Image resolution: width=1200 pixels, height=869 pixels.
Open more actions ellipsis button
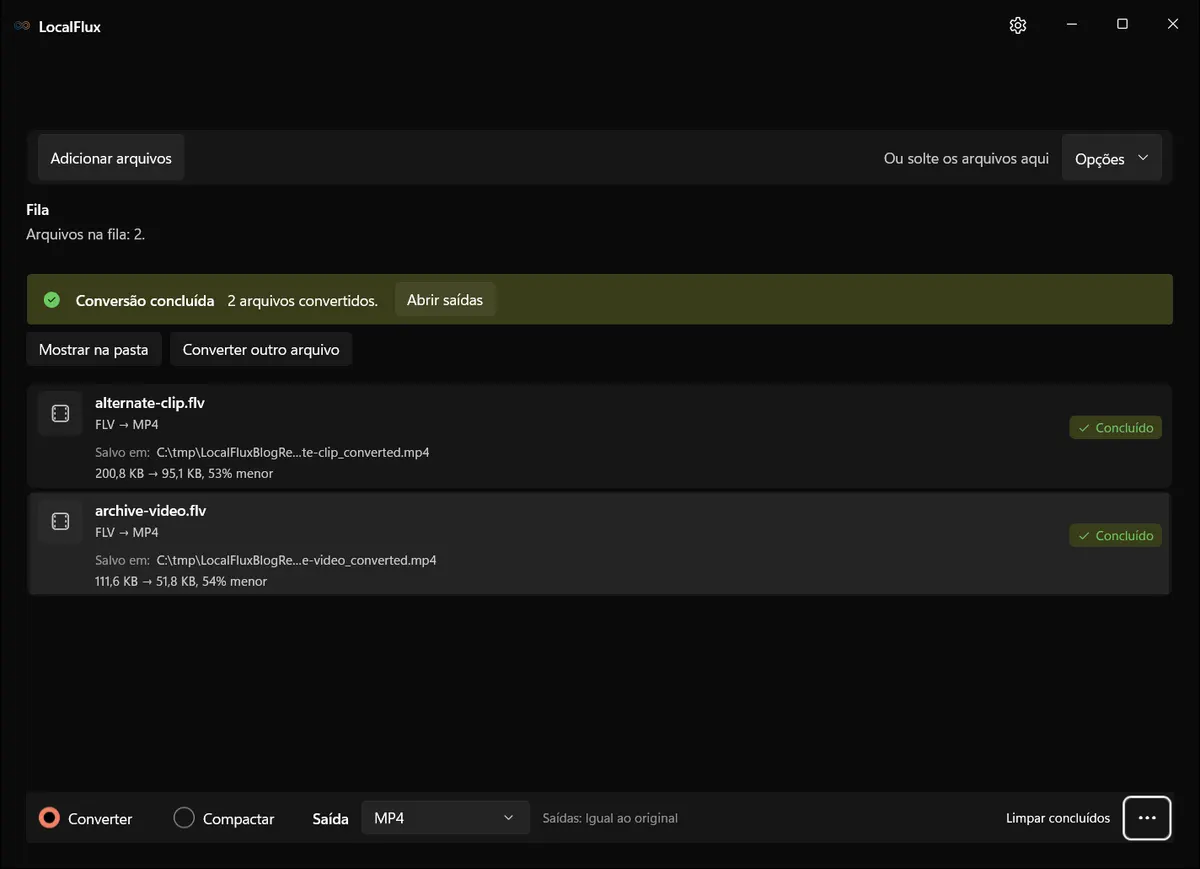(1147, 818)
